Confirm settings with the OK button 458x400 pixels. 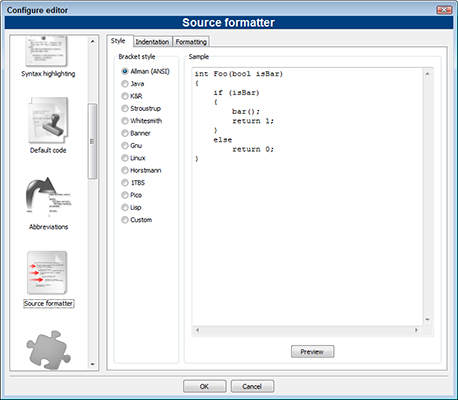pos(204,386)
